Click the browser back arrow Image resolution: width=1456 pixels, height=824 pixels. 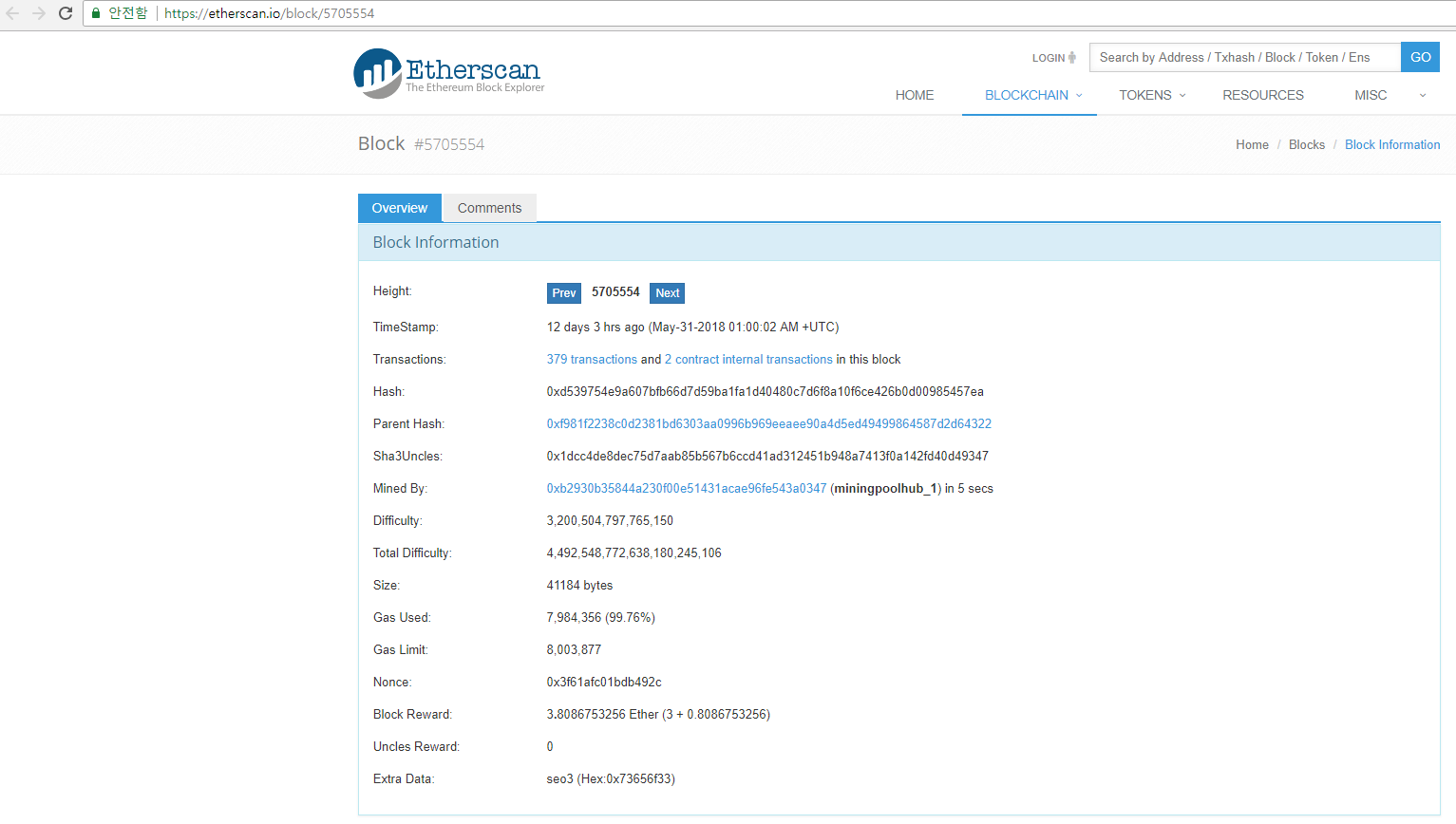point(12,13)
